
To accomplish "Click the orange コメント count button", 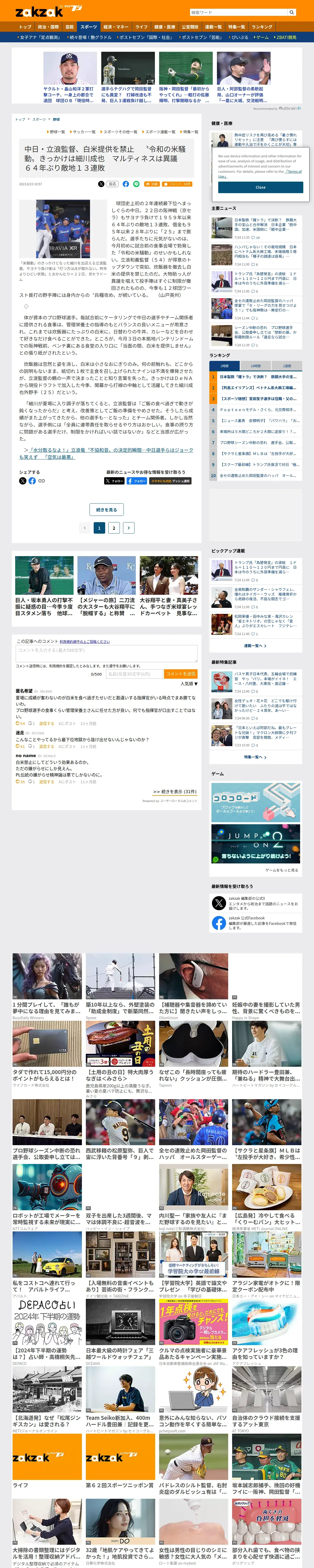I will [x=178, y=184].
